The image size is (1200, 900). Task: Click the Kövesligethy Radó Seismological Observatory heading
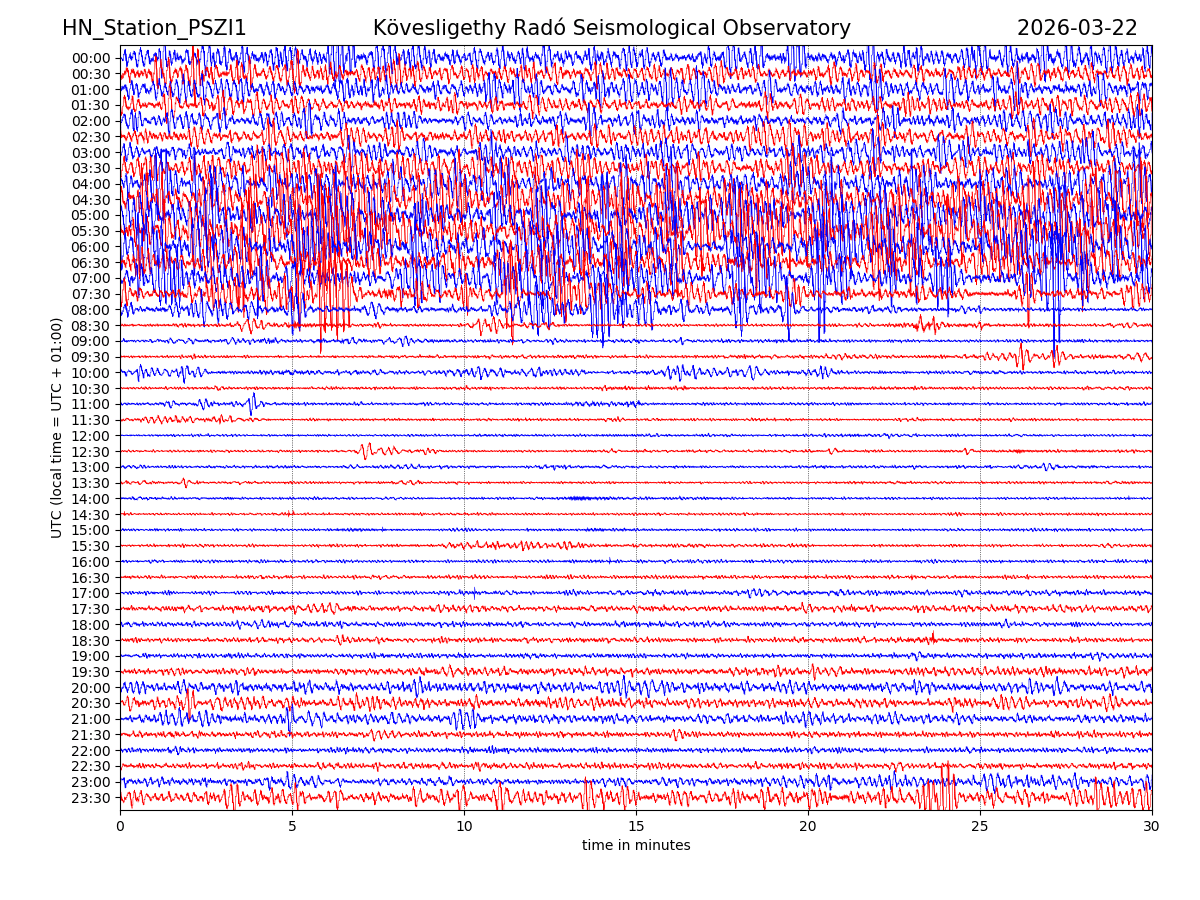tap(611, 28)
